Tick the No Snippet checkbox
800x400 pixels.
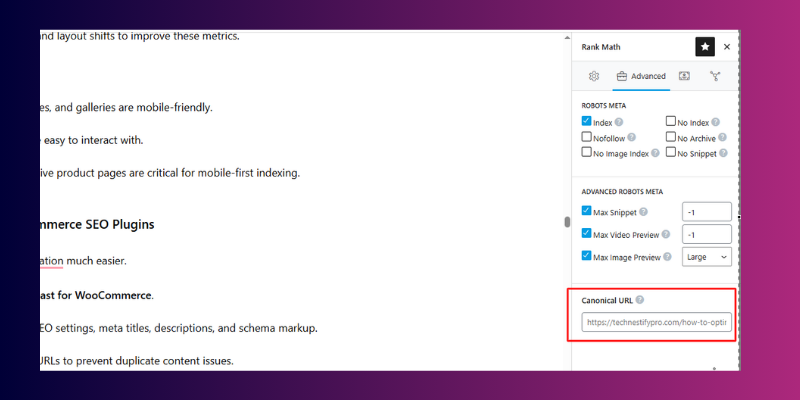tap(671, 153)
